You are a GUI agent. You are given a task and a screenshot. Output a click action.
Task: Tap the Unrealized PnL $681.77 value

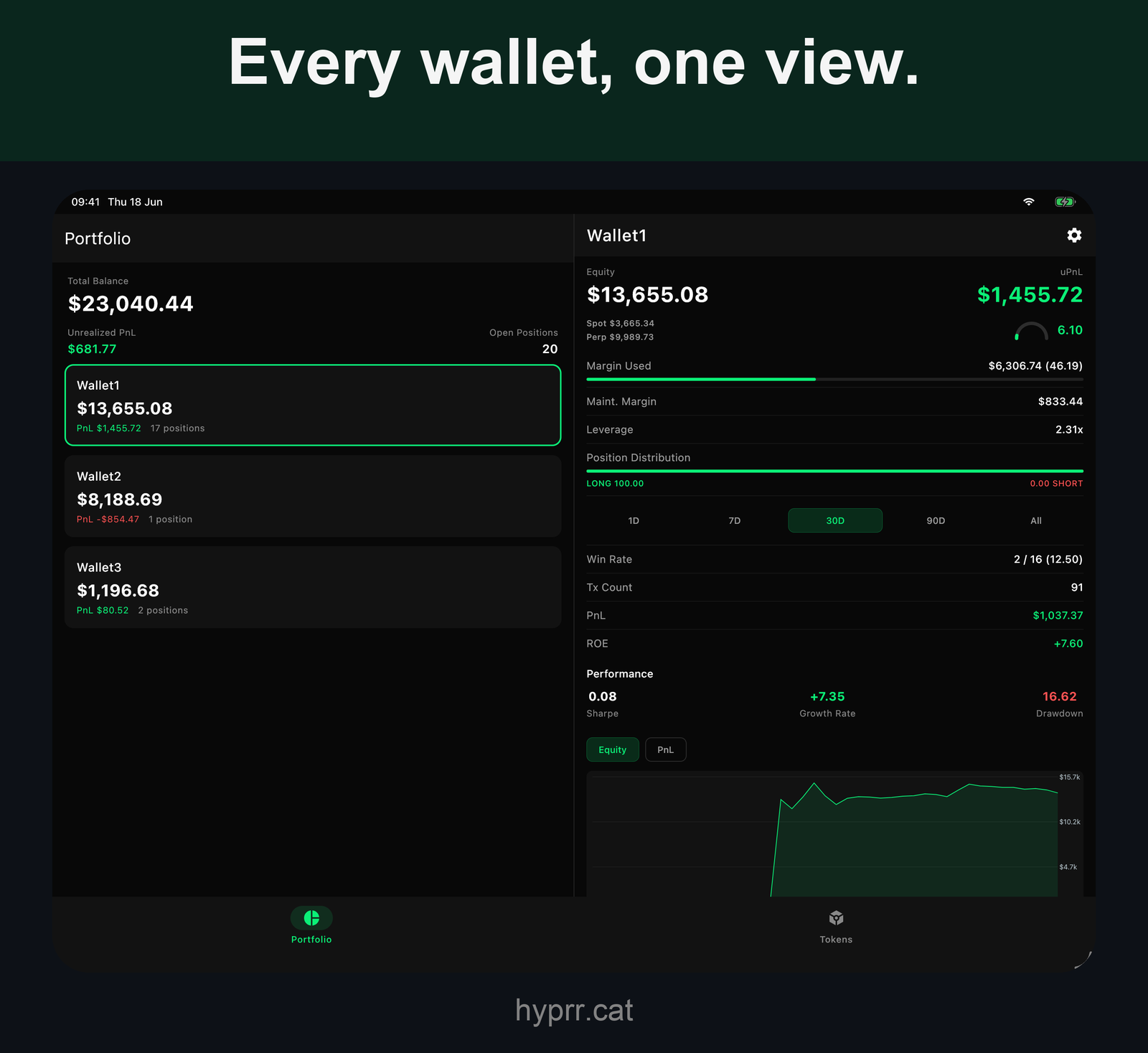click(92, 349)
